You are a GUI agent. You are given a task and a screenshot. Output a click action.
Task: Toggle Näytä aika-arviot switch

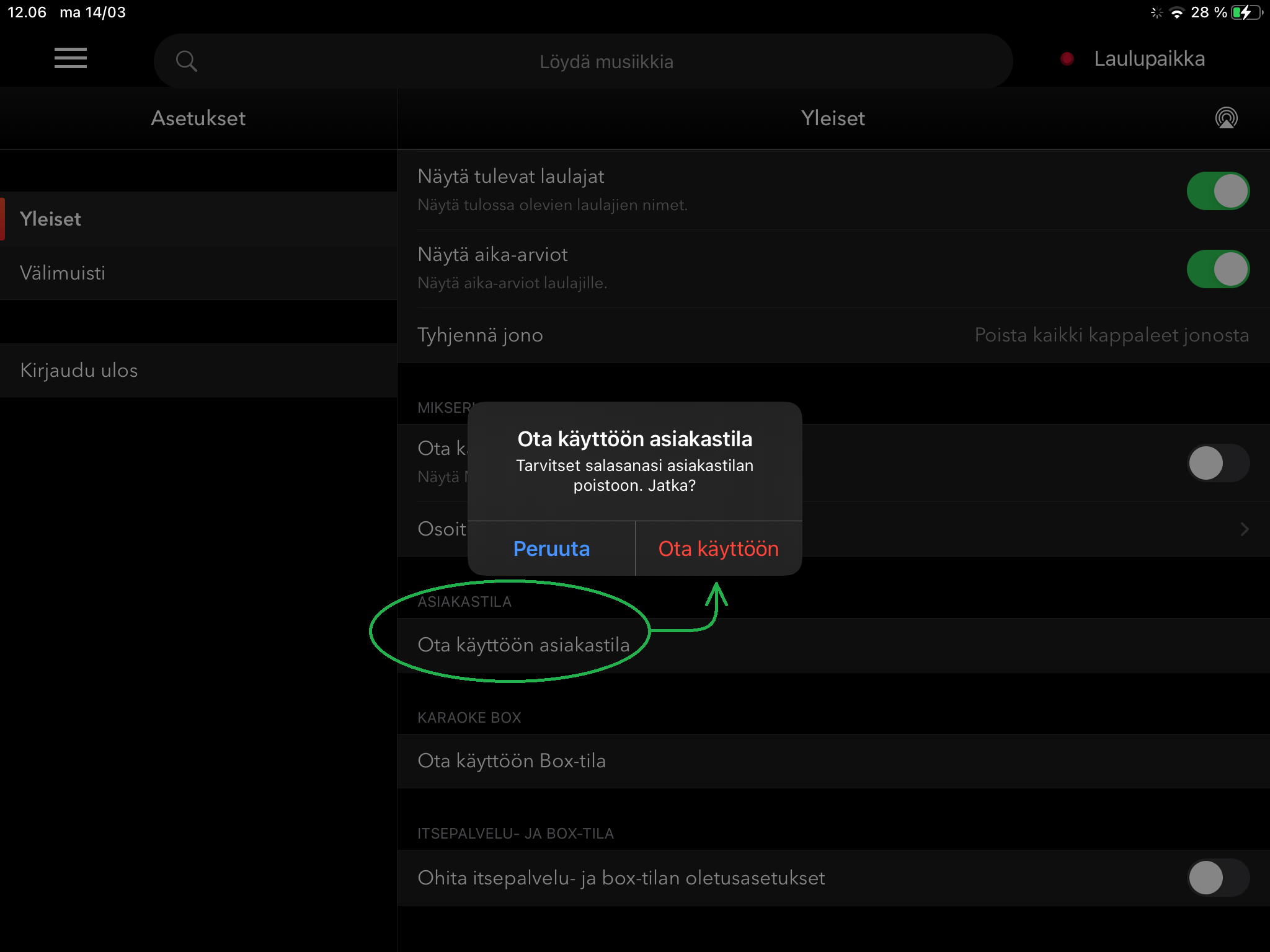click(x=1218, y=269)
